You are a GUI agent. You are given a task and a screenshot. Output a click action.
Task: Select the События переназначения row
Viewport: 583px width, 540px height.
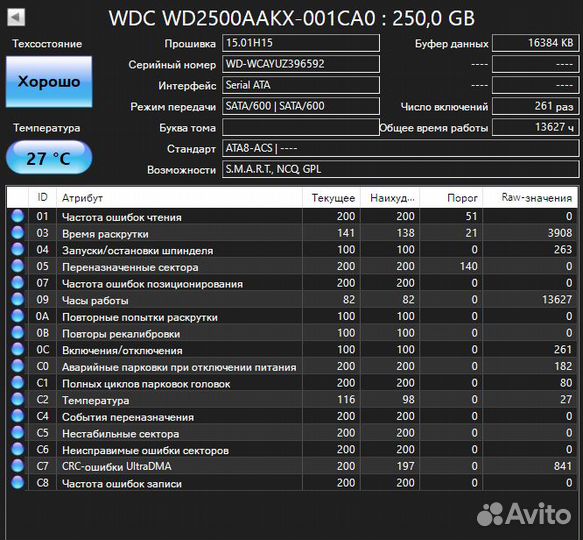[292, 416]
